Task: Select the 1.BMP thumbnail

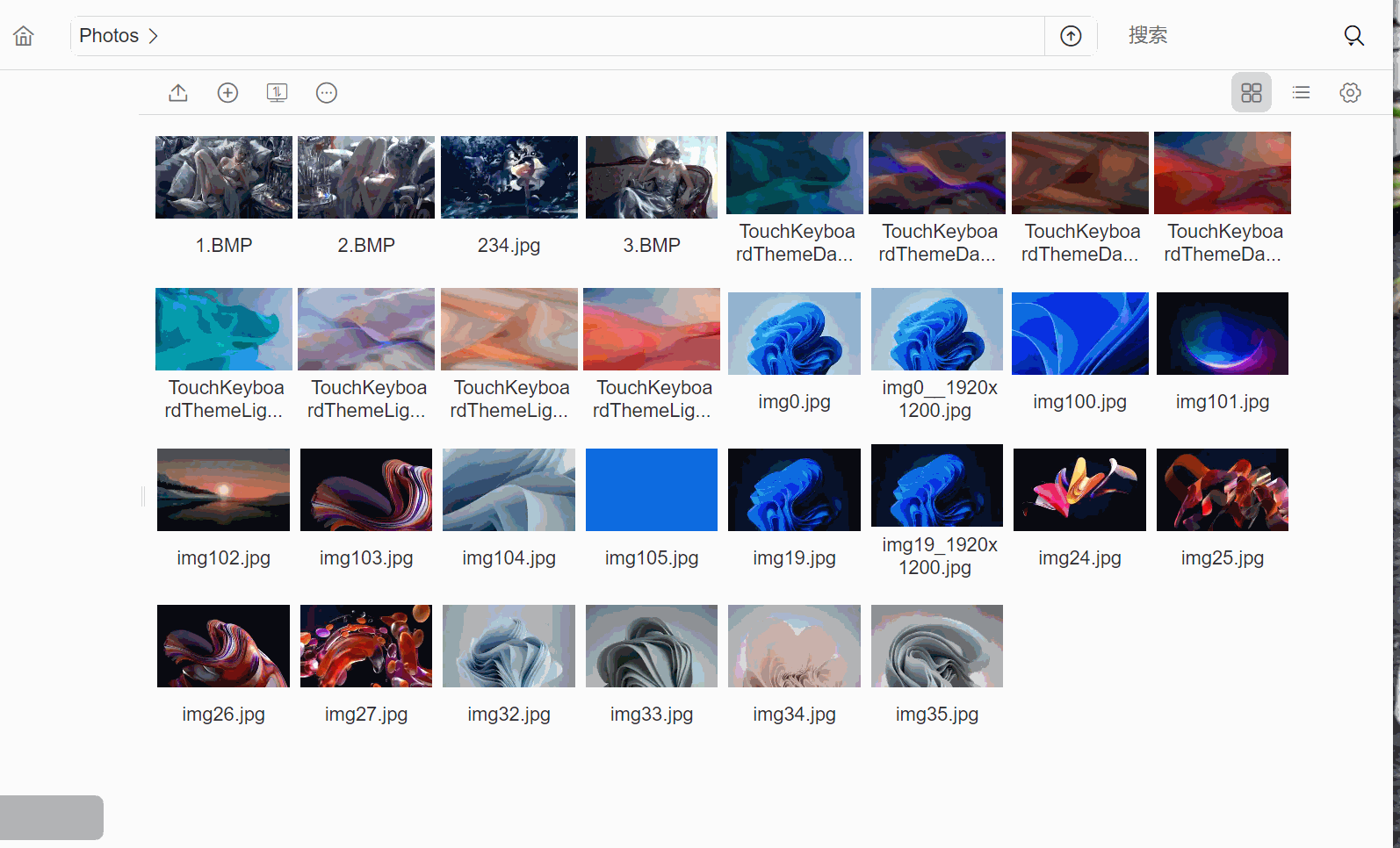Action: 224,177
